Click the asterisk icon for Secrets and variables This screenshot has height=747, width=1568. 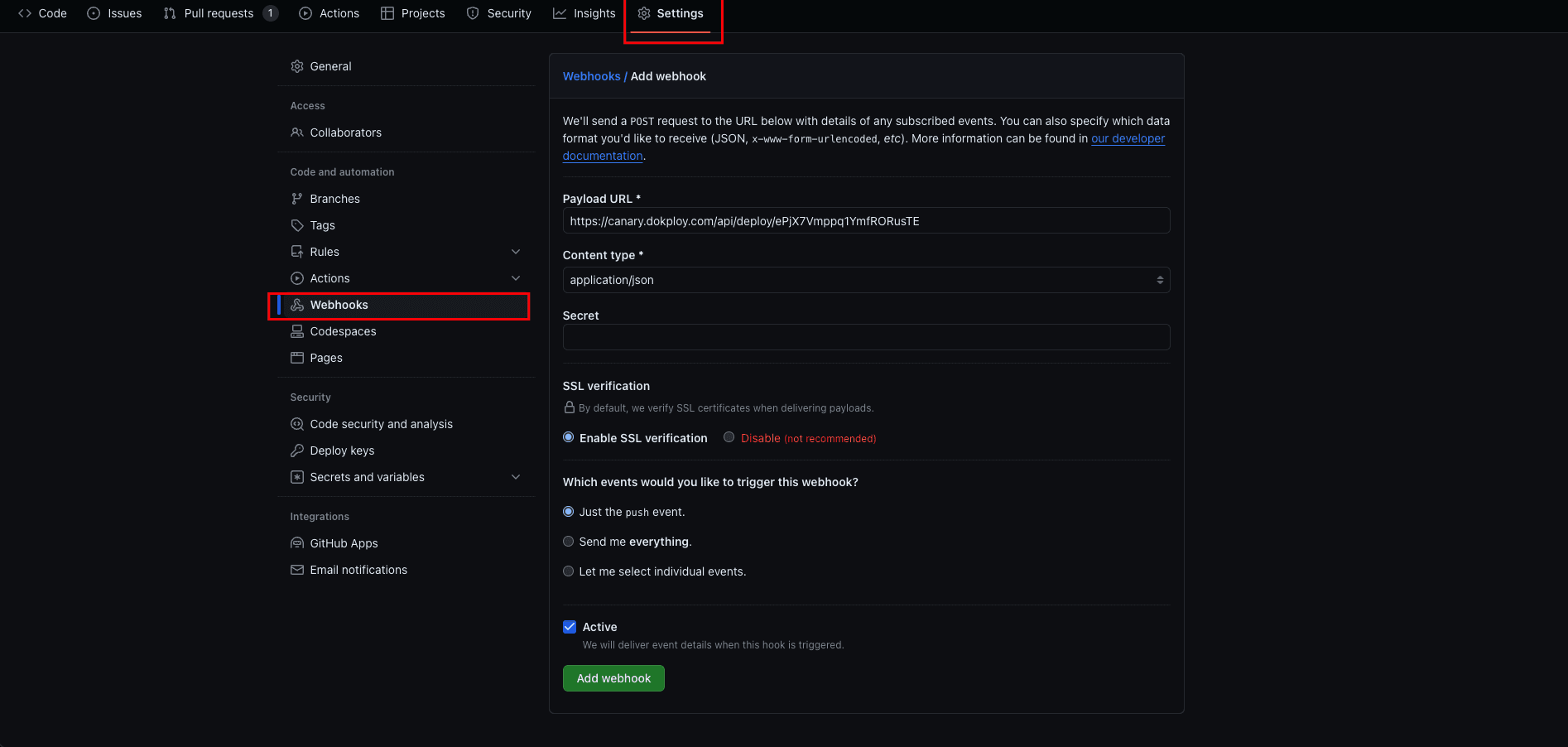[x=297, y=477]
